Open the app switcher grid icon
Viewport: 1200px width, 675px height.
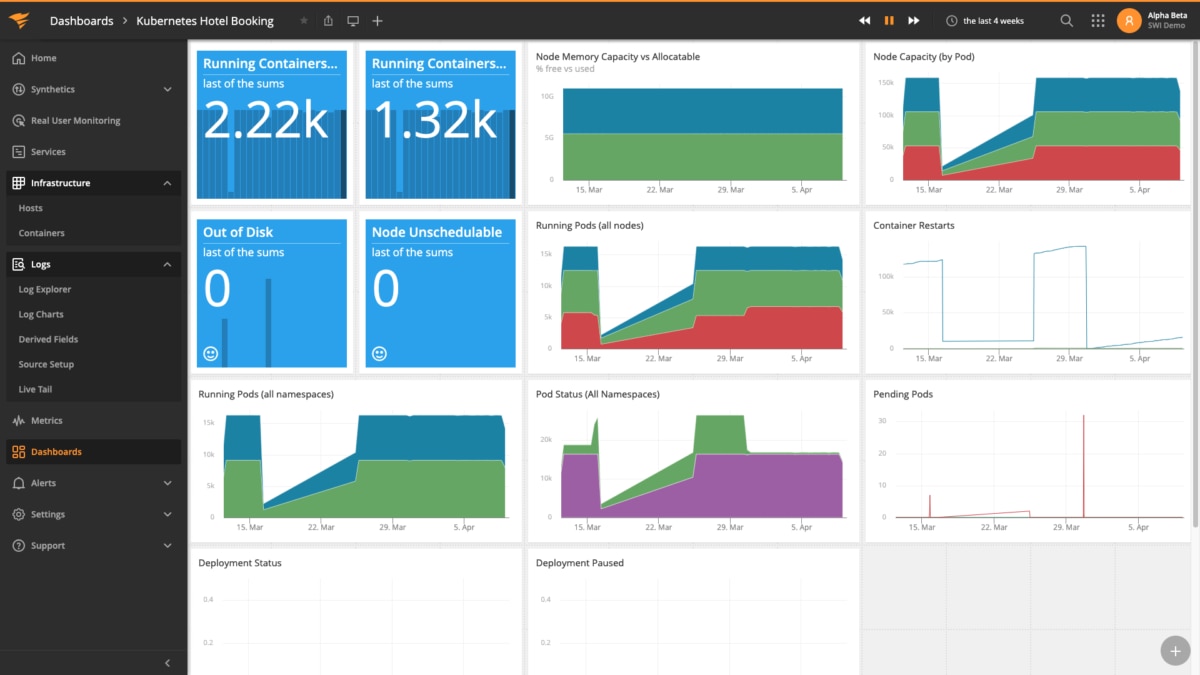[x=1097, y=20]
